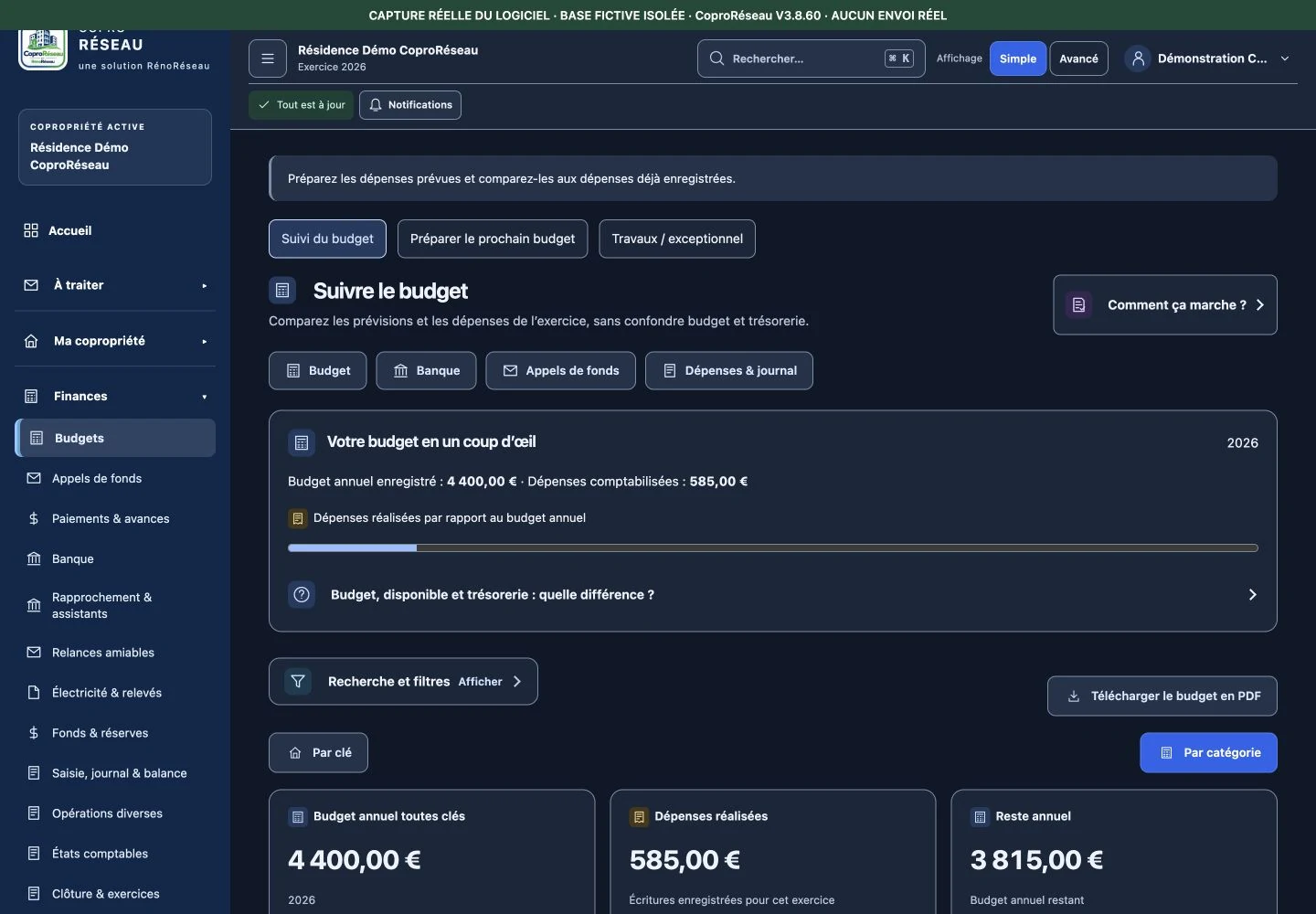Show Recherche et filtres panel

[403, 681]
